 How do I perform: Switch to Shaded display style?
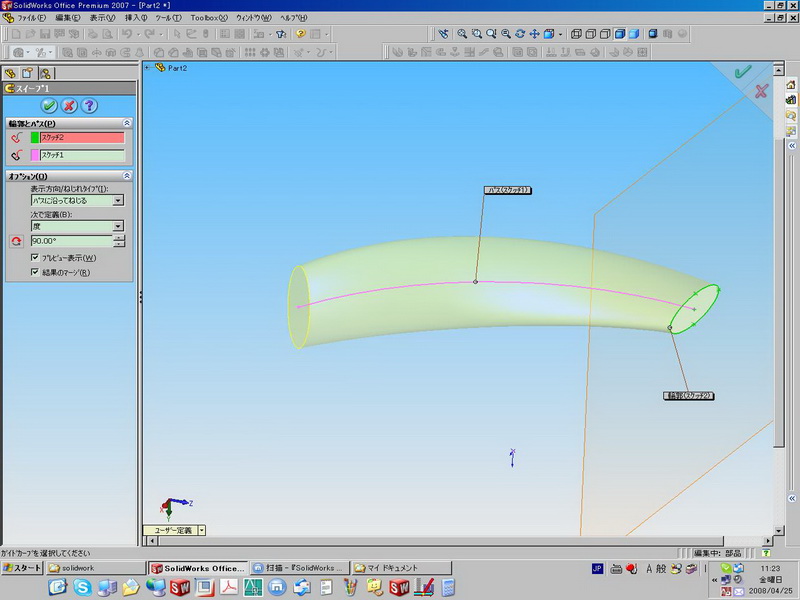click(x=634, y=34)
